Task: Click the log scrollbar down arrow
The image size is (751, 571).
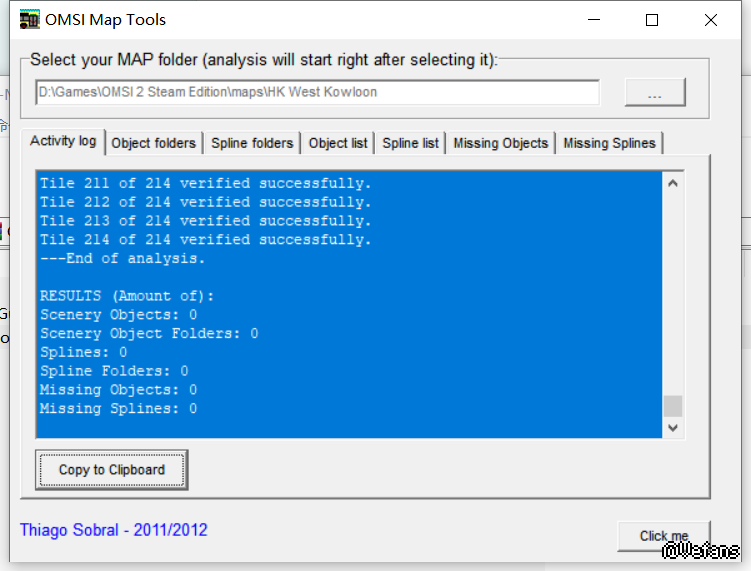Action: 673,427
